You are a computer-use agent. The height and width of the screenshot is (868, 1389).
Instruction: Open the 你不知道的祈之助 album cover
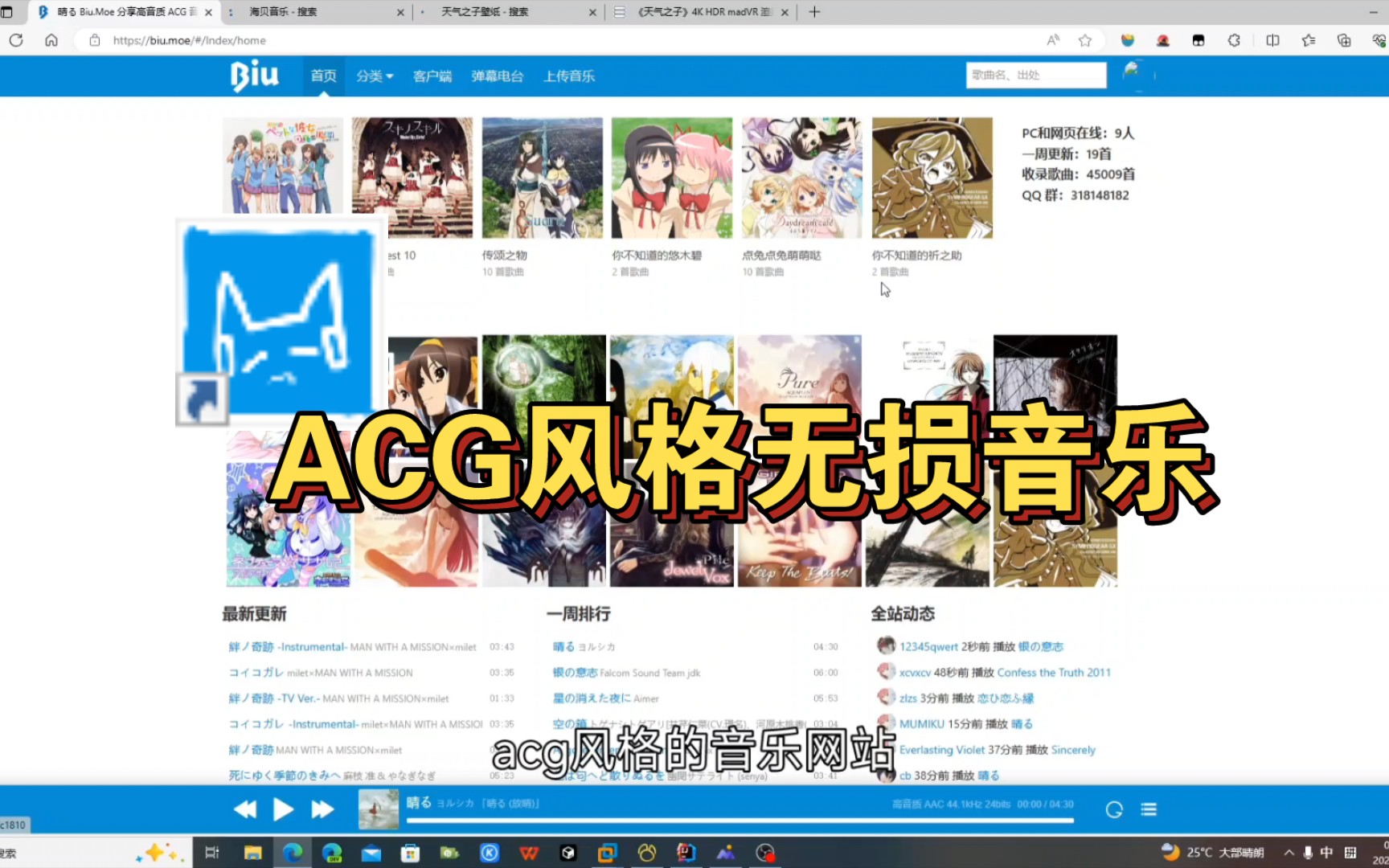click(932, 178)
